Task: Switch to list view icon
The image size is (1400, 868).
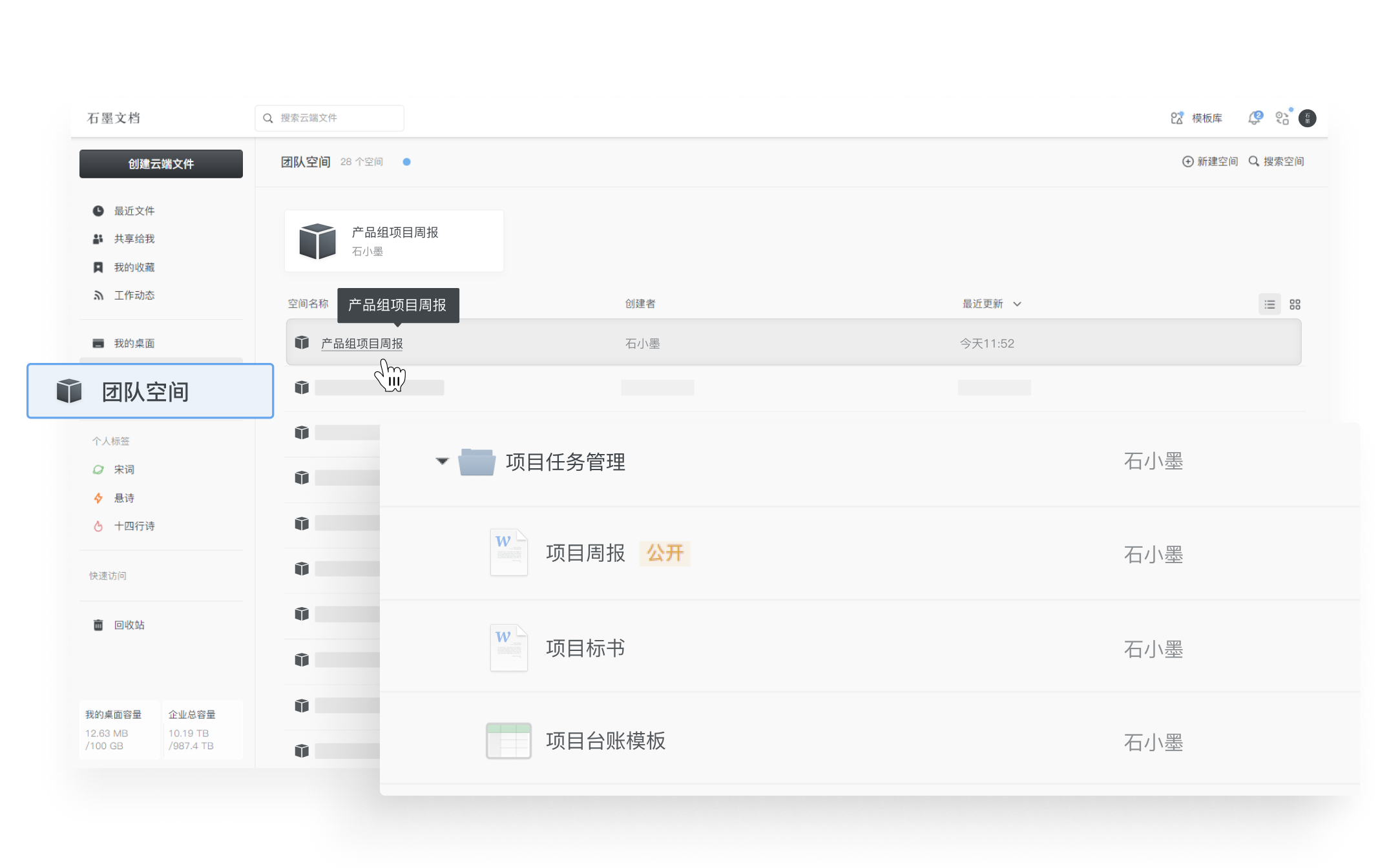Action: (x=1269, y=304)
